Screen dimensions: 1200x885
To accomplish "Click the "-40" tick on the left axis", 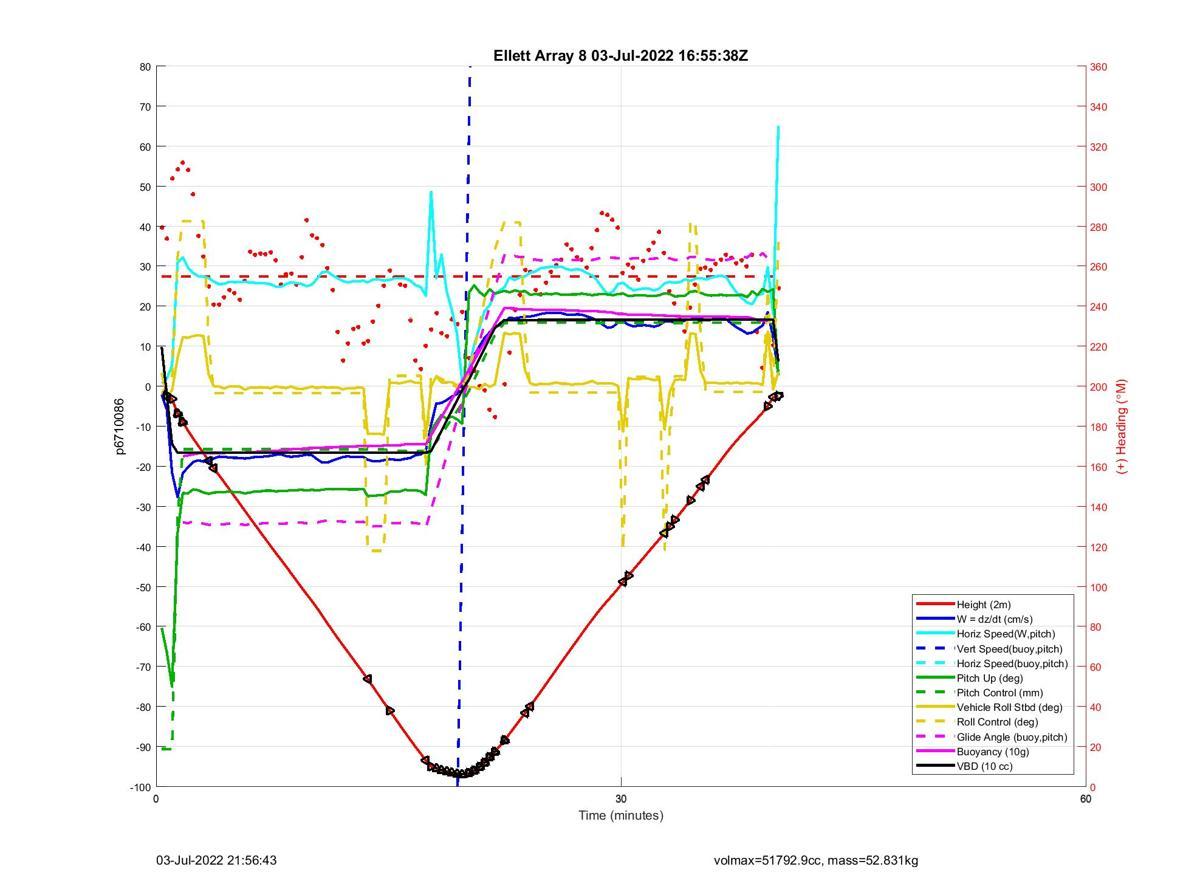I will [143, 547].
